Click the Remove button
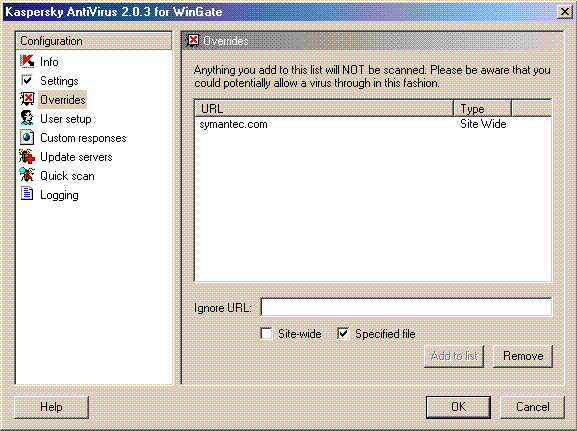Image resolution: width=577 pixels, height=431 pixels. click(x=523, y=356)
